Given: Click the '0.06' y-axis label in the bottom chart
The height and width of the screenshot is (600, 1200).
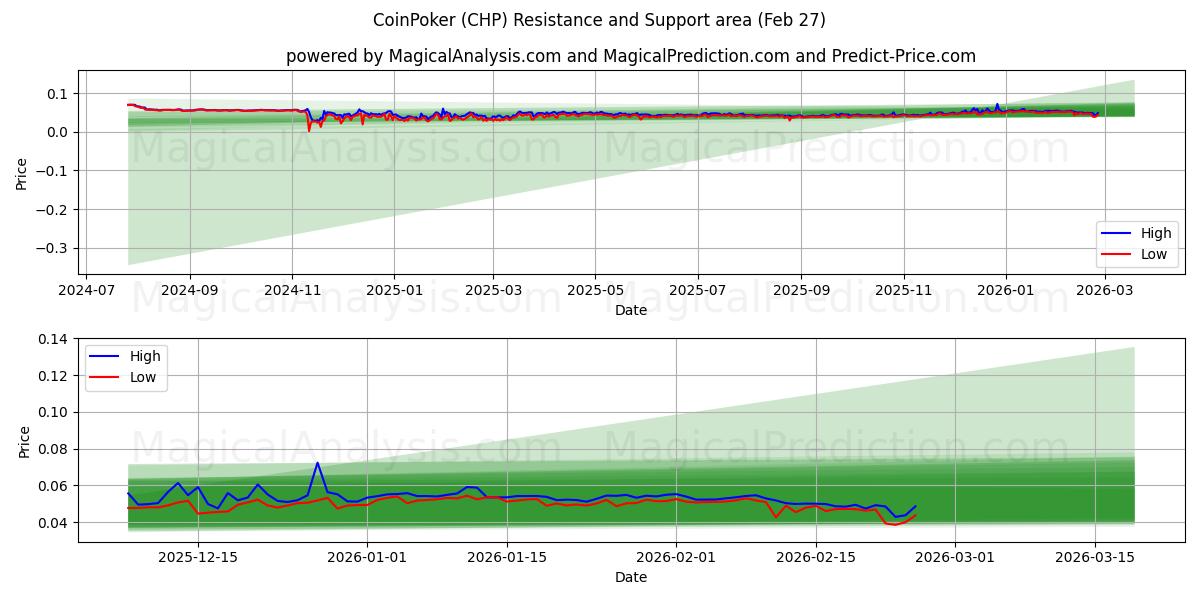Looking at the screenshot, I should [55, 486].
